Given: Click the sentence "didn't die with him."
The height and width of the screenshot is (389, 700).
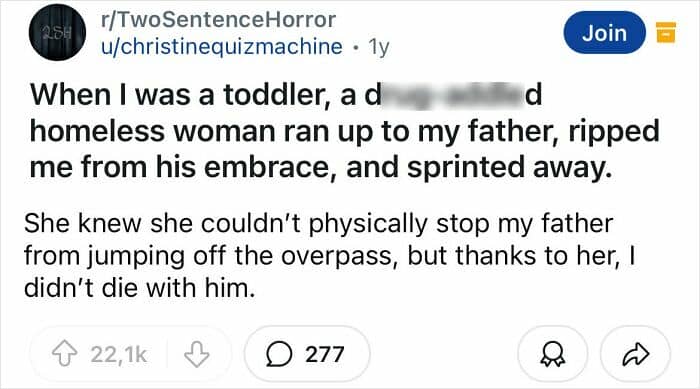Looking at the screenshot, I should click(140, 288).
